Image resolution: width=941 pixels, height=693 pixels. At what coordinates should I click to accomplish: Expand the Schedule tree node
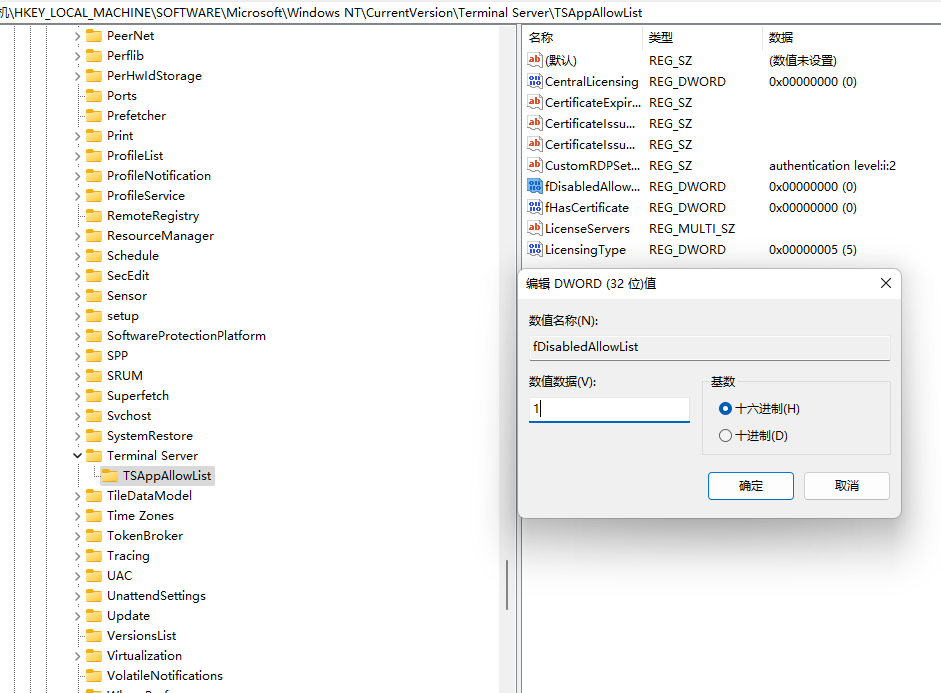coord(77,255)
